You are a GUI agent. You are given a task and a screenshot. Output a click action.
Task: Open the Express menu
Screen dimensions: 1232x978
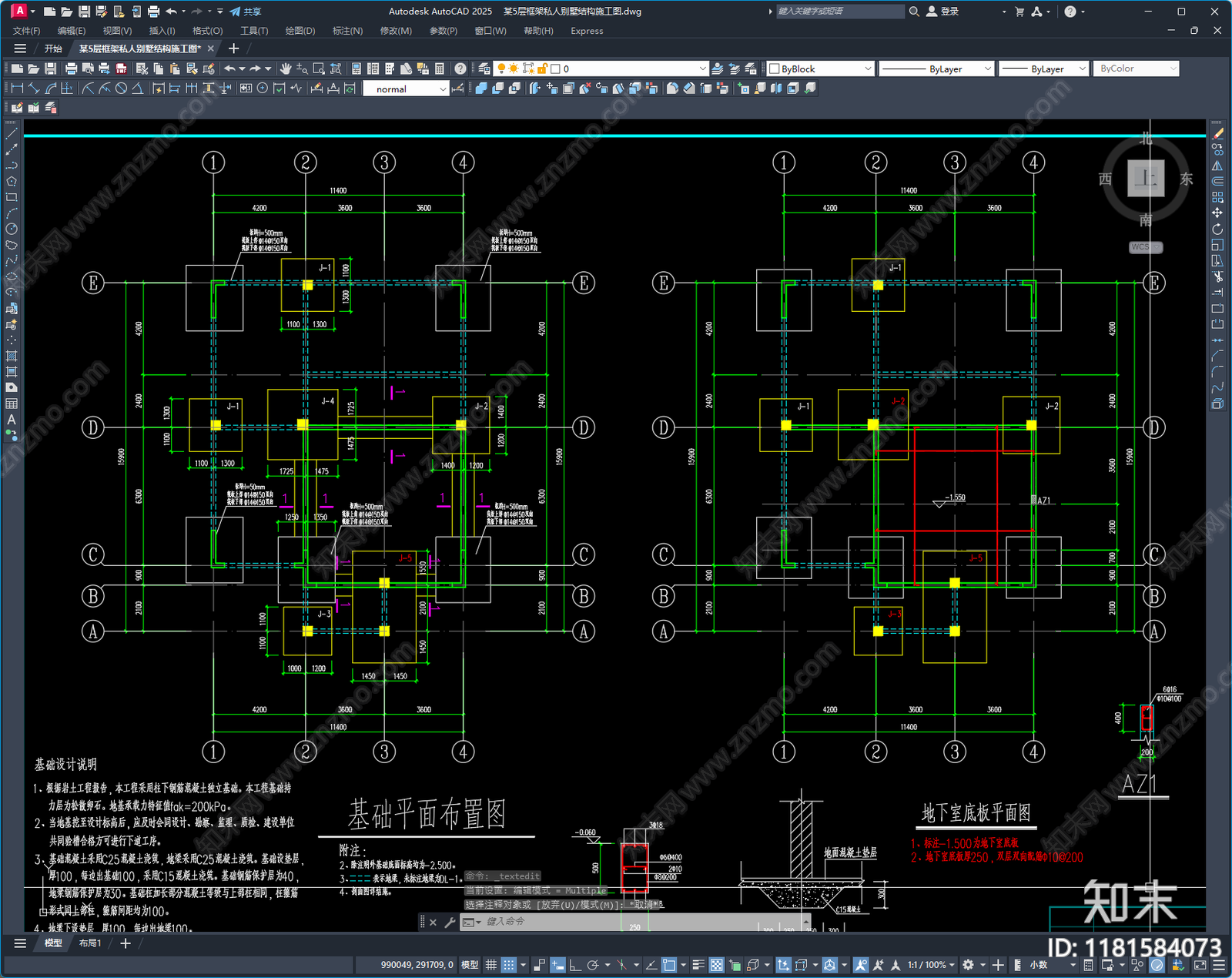(587, 31)
